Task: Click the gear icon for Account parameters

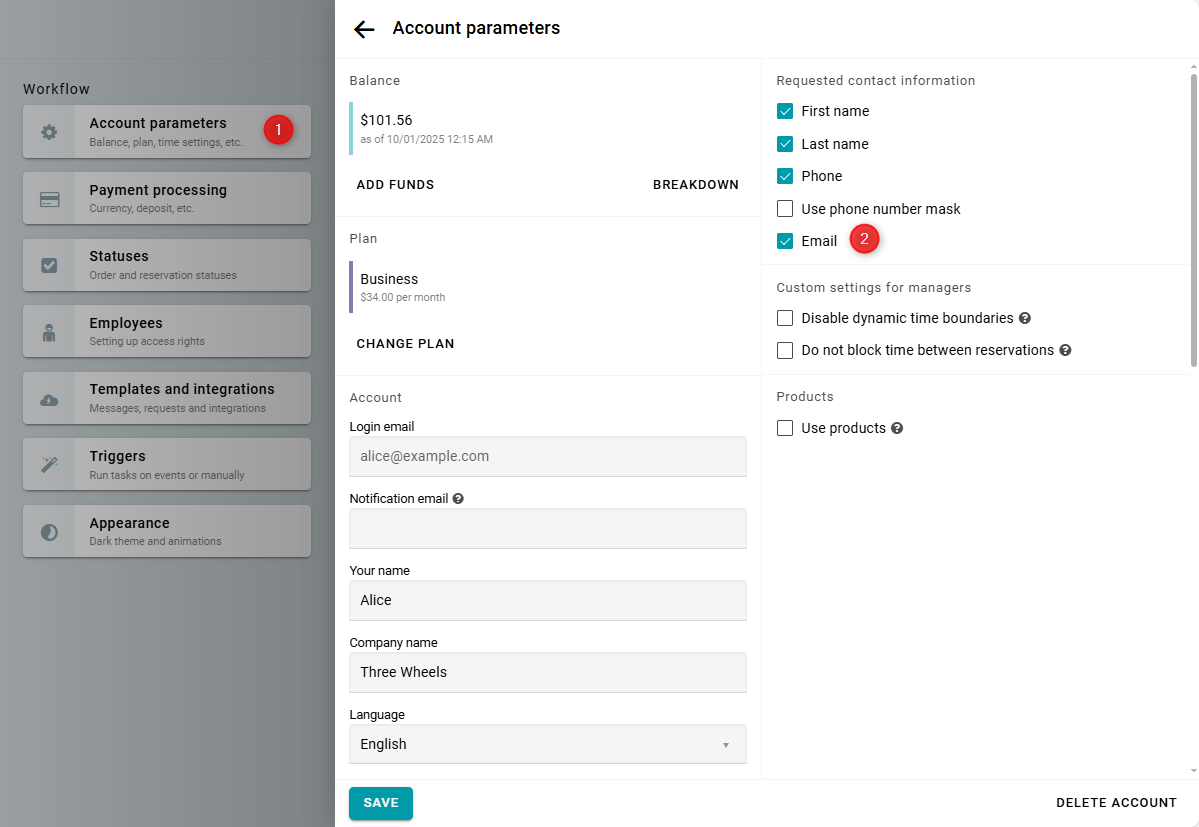Action: coord(49,132)
